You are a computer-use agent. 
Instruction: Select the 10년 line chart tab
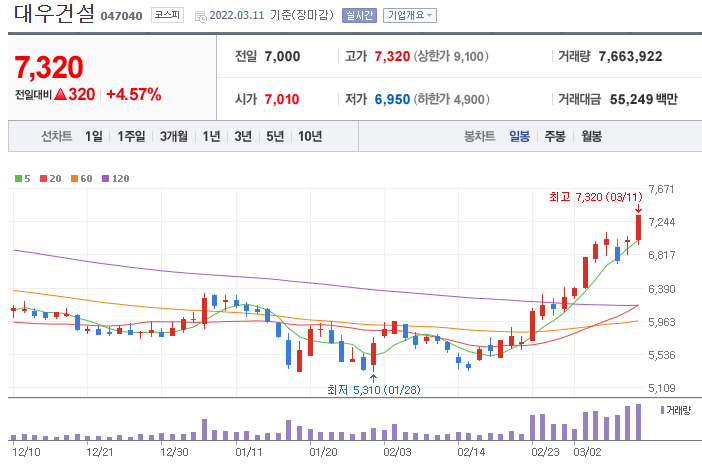[x=310, y=136]
